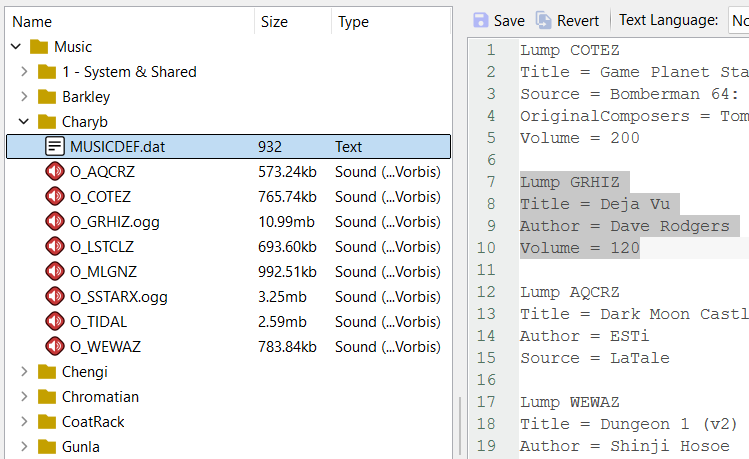
Task: Click O_TIDAL's 'Sound (...Vorbis)' type cell
Action: pos(387,321)
